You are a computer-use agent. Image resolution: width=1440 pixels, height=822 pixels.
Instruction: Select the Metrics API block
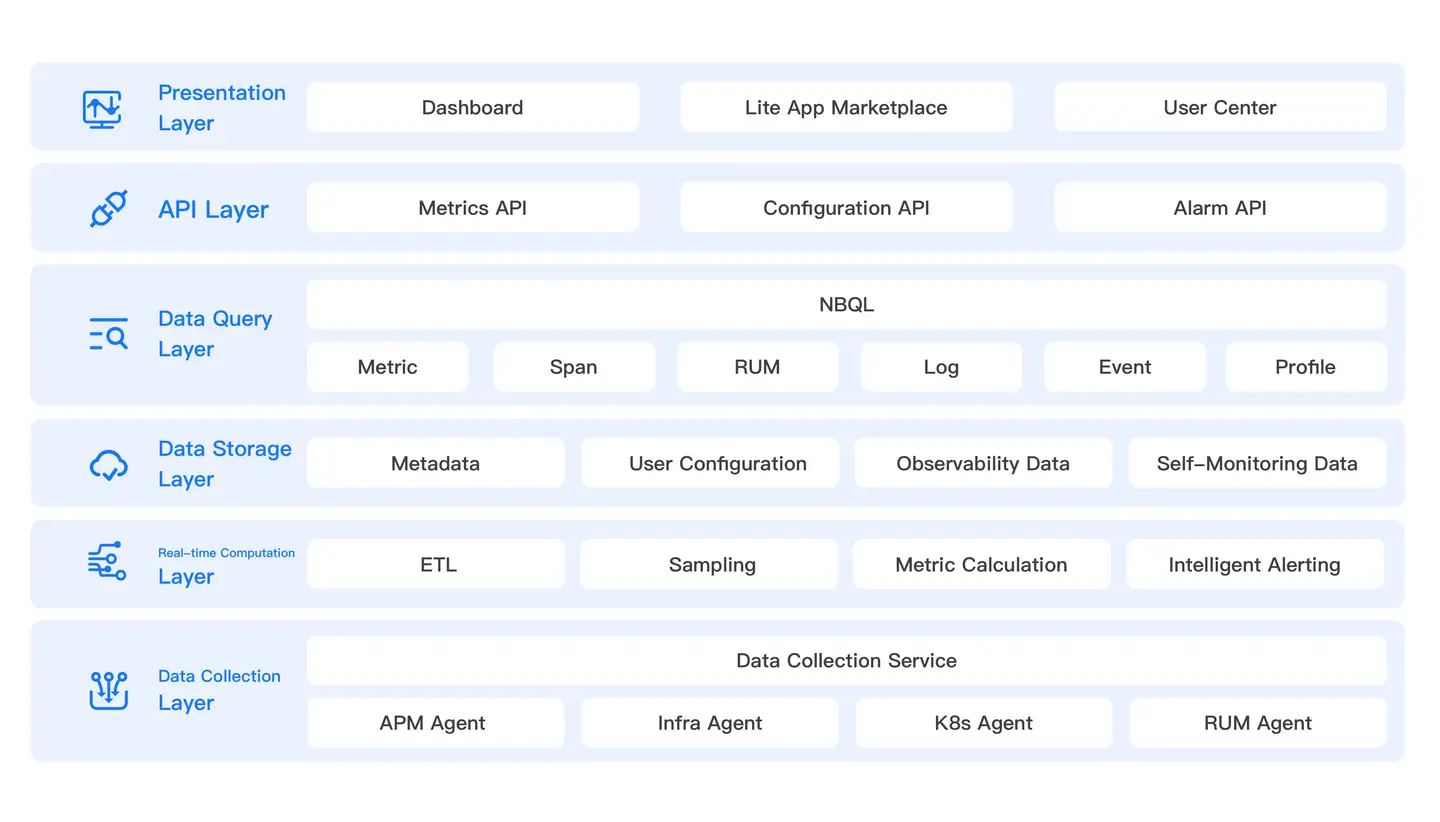click(x=472, y=207)
